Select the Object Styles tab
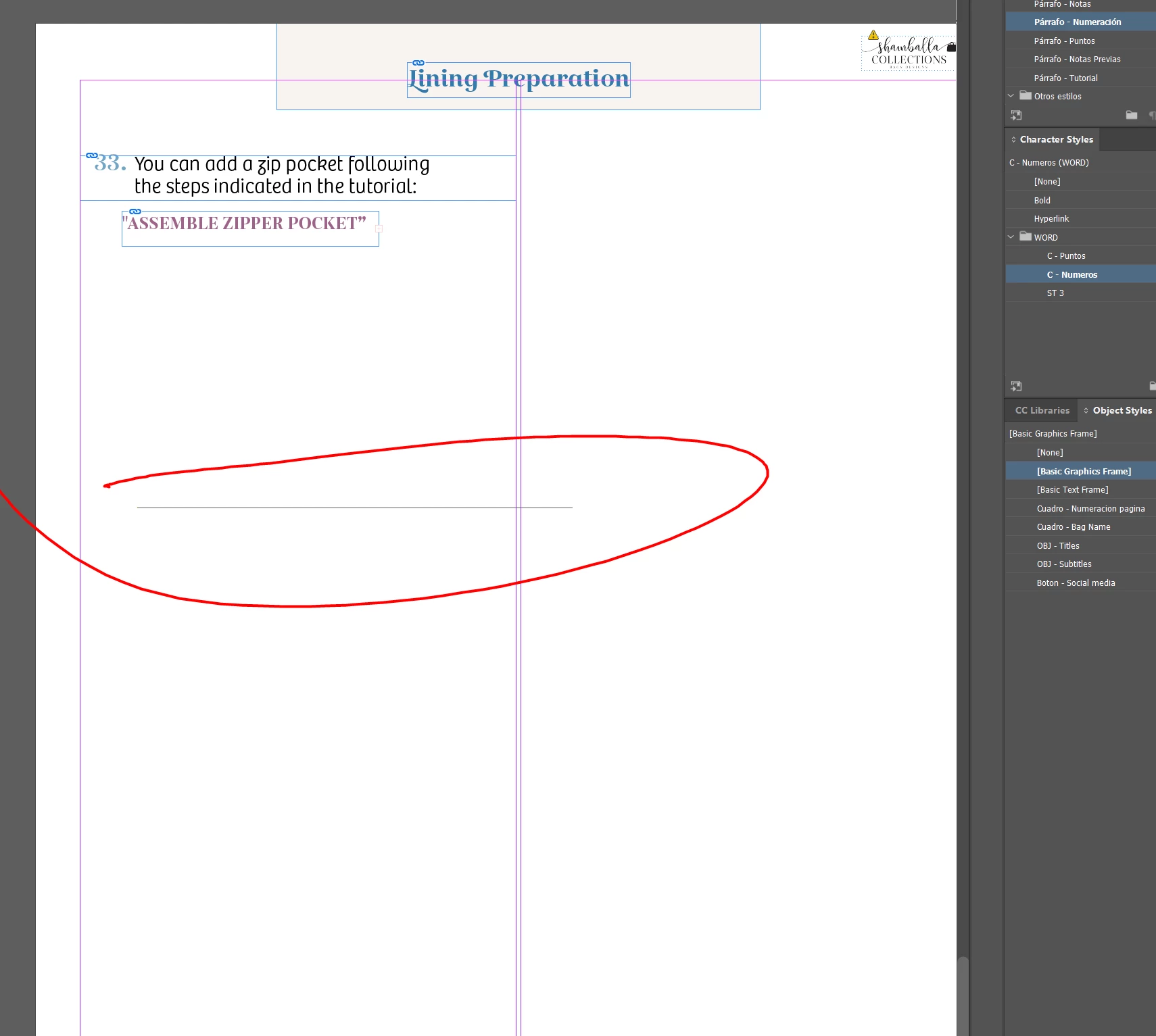1156x1036 pixels. tap(1122, 411)
